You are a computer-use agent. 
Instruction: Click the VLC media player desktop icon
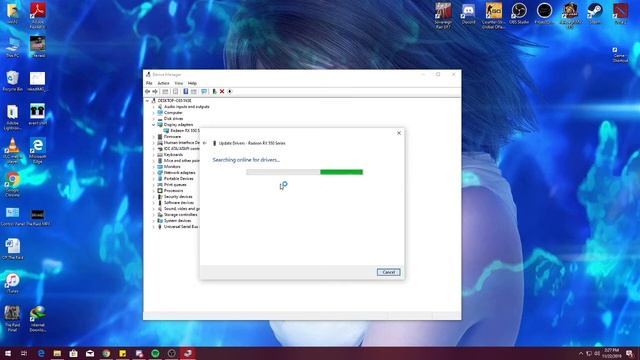click(13, 151)
